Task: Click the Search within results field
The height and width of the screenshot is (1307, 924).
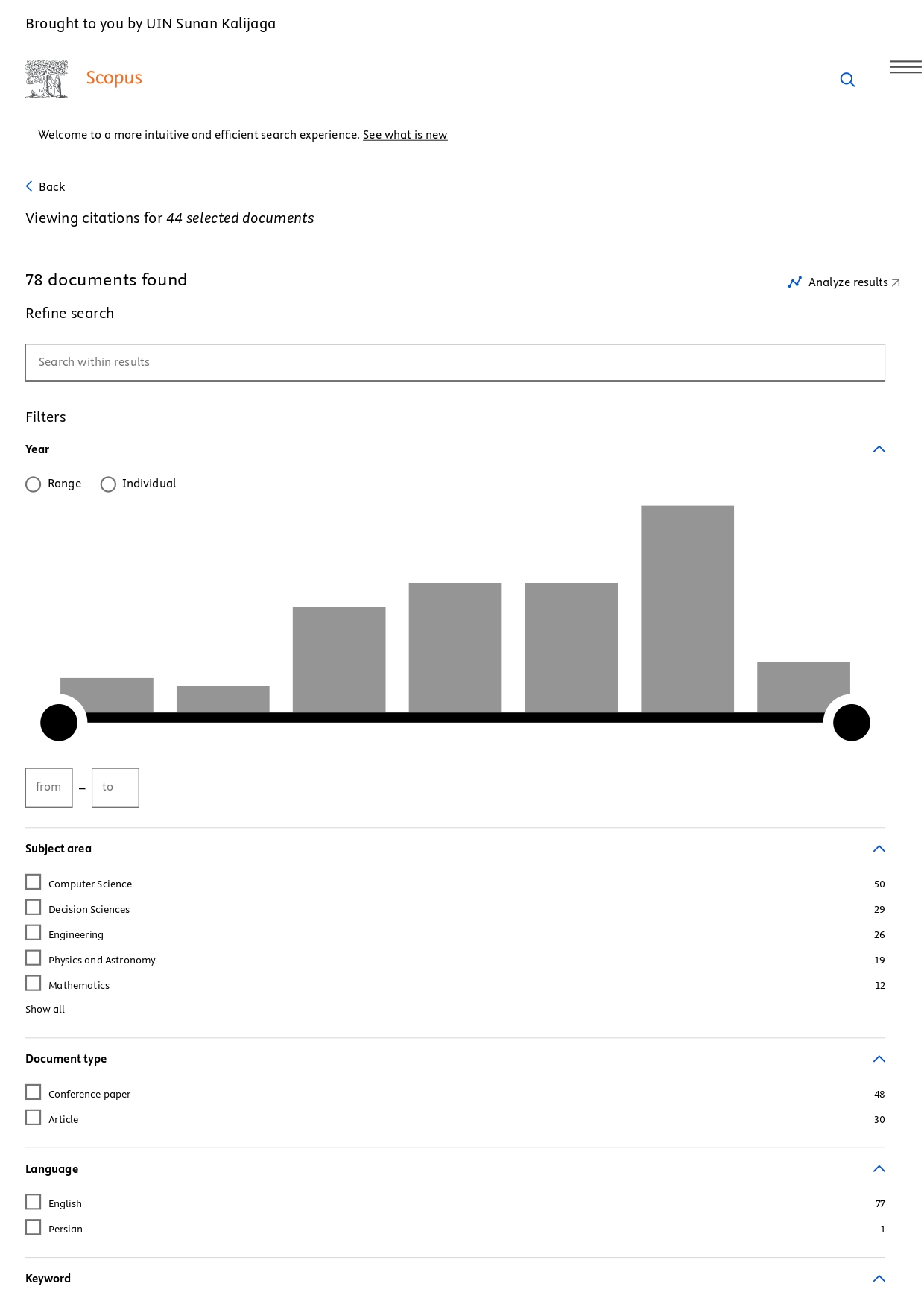Action: tap(455, 362)
